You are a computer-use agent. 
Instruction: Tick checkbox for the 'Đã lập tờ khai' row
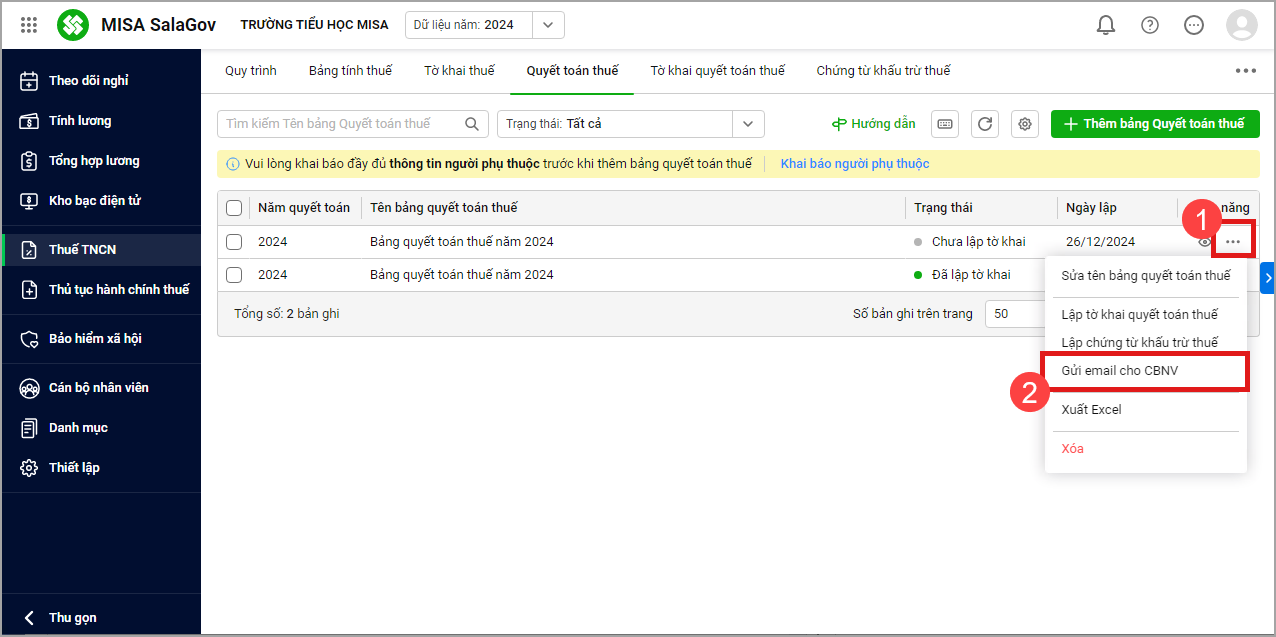234,275
